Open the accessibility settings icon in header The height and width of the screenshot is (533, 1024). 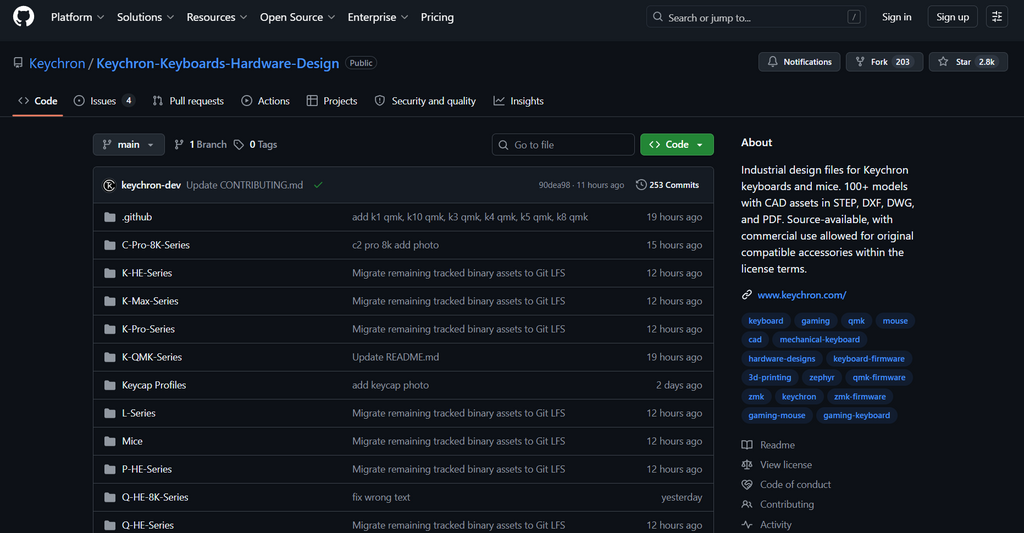996,17
